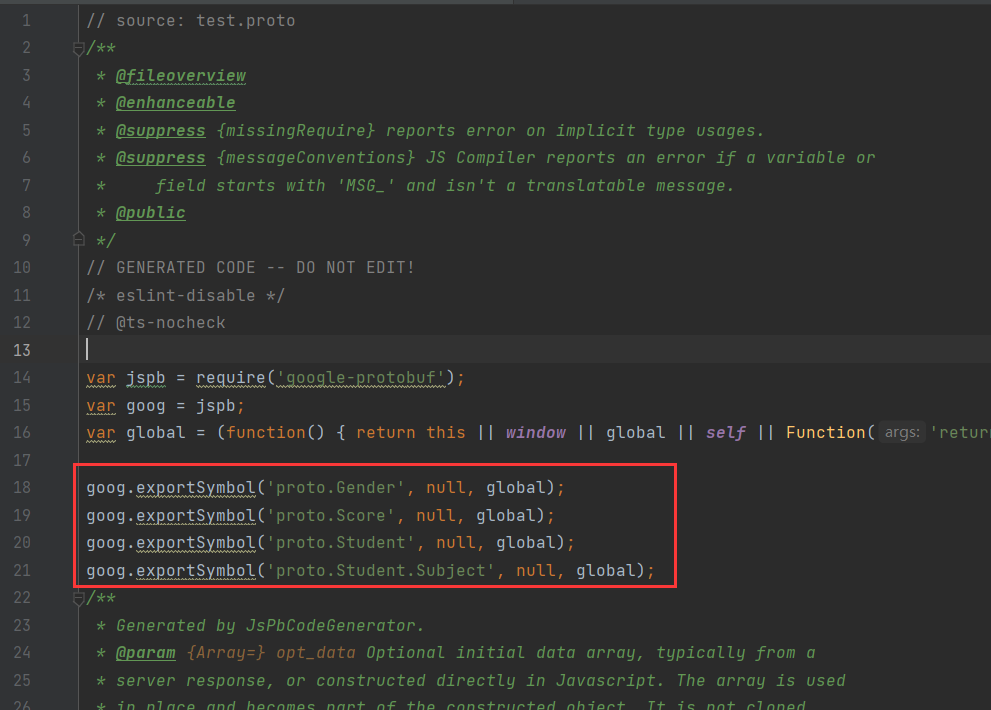The height and width of the screenshot is (710, 991).
Task: Click '{Array=}' type in the param comment
Action: pos(226,653)
